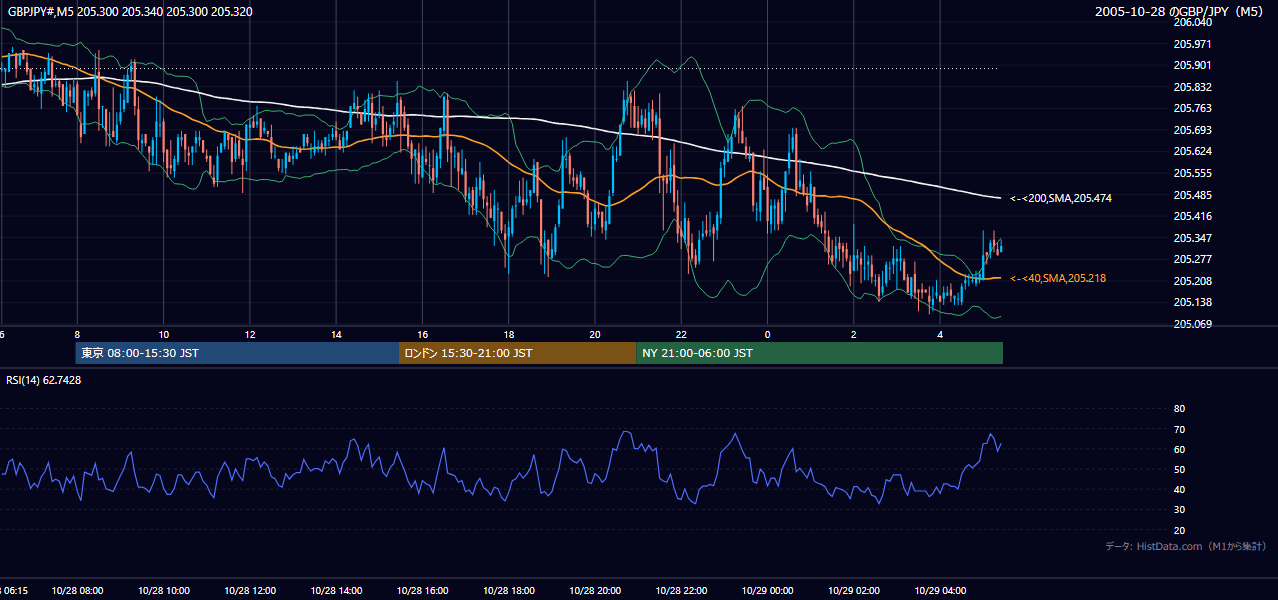
Task: Click price axis label 205.901
Action: 1193,66
